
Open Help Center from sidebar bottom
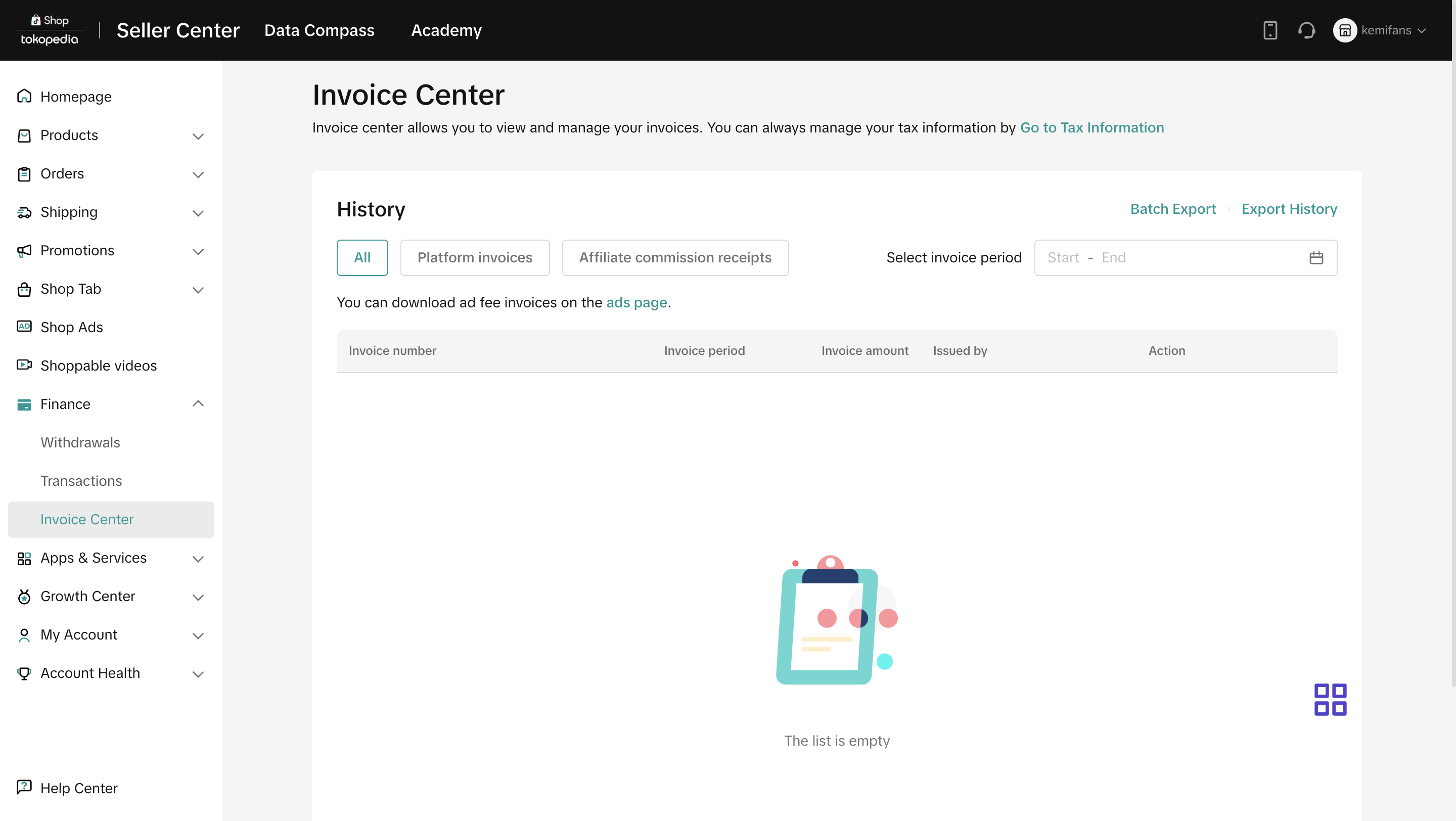tap(78, 788)
